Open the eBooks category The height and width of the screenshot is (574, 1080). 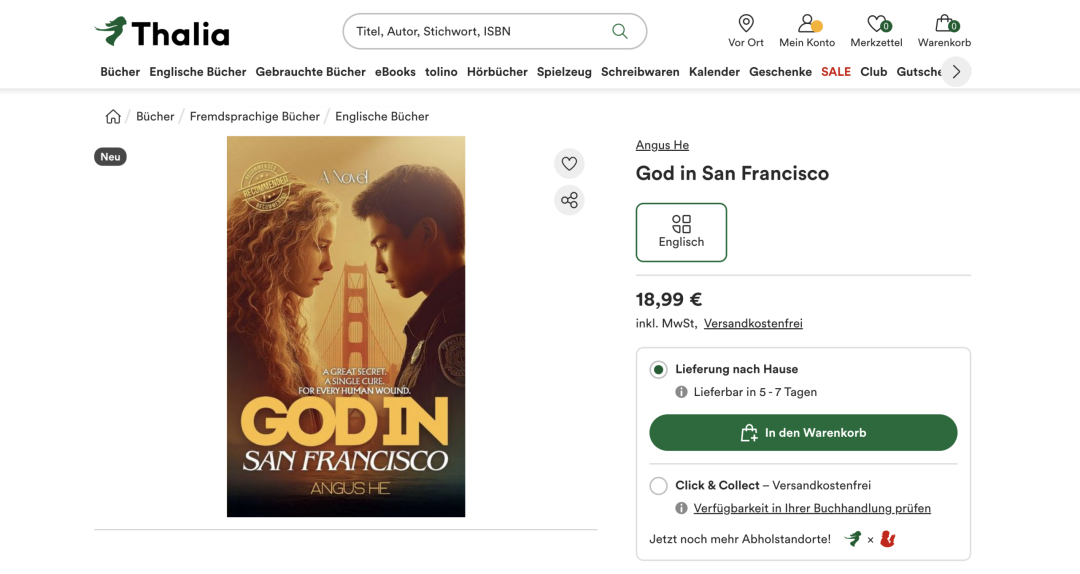(395, 72)
